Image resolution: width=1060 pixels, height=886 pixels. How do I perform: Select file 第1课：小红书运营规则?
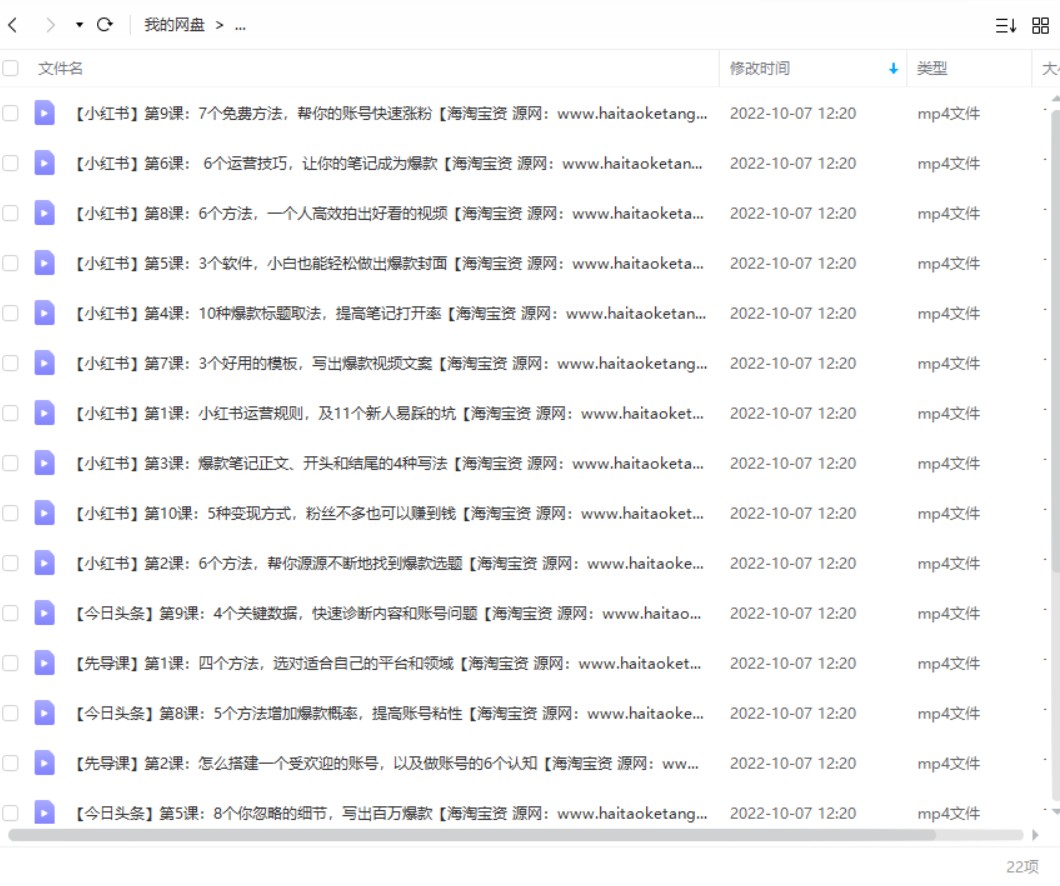click(389, 413)
